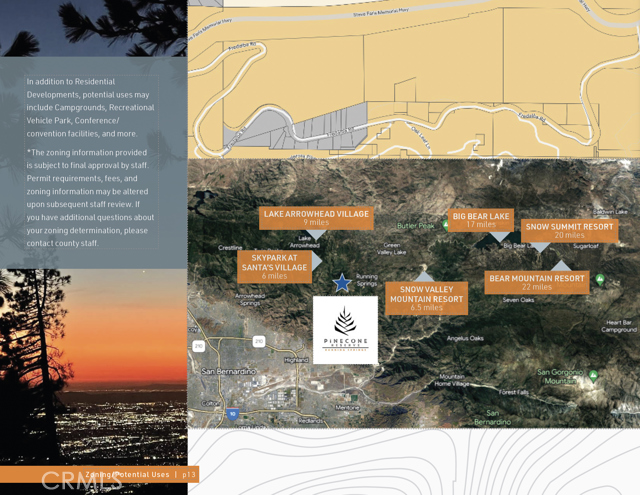Click the blue star property marker
640x495 pixels.
pyautogui.click(x=342, y=283)
